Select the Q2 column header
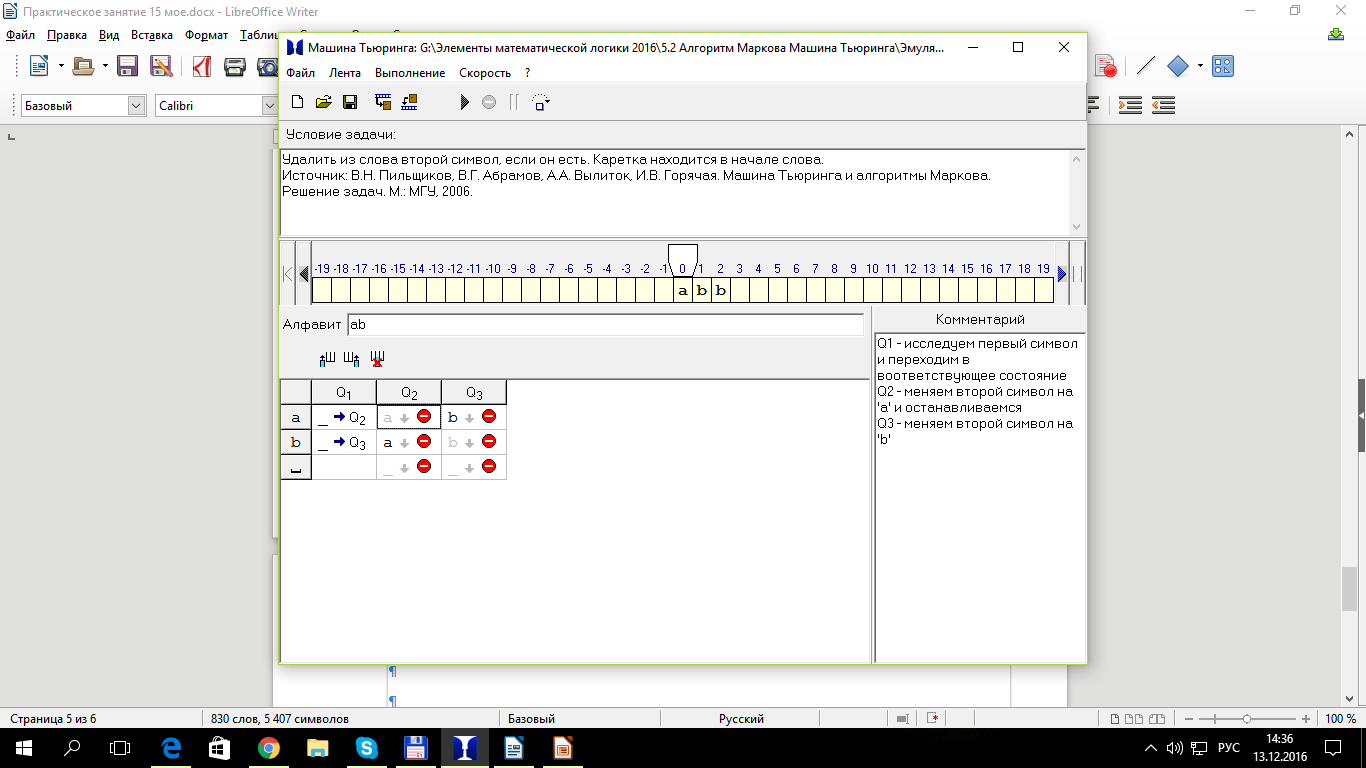The width and height of the screenshot is (1366, 768). (x=409, y=392)
